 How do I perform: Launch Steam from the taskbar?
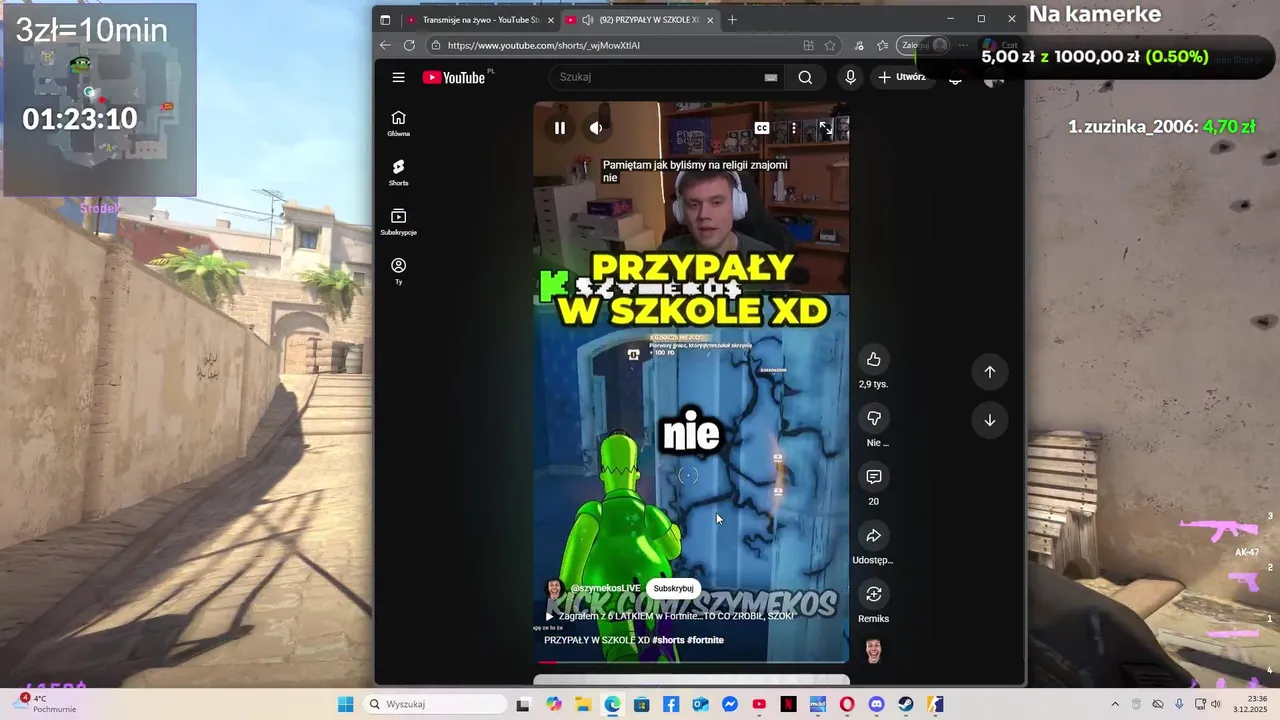(906, 704)
